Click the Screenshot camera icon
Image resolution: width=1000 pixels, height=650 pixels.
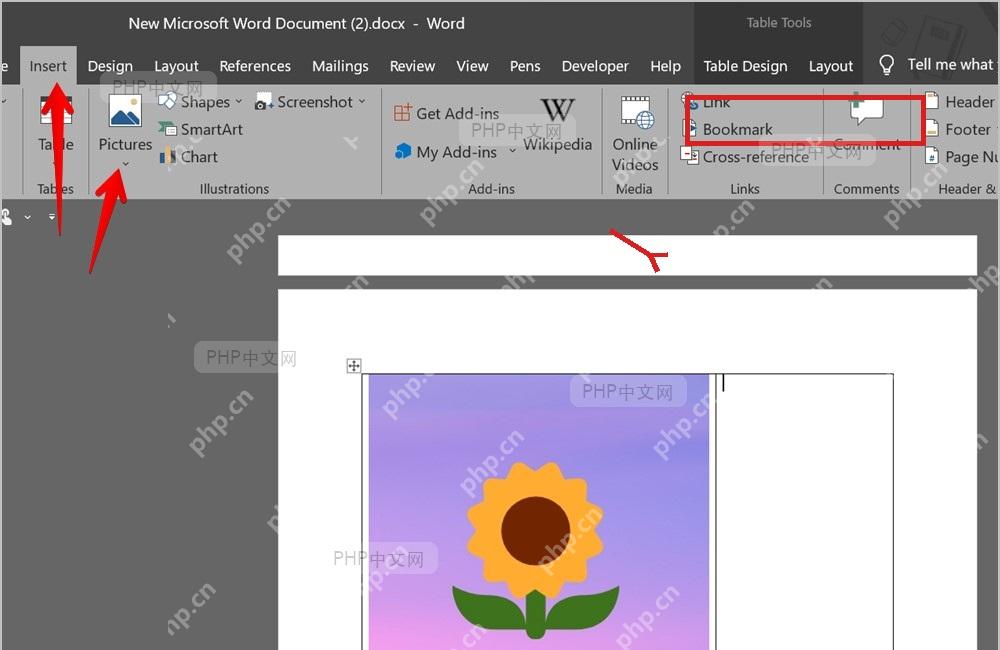coord(263,102)
